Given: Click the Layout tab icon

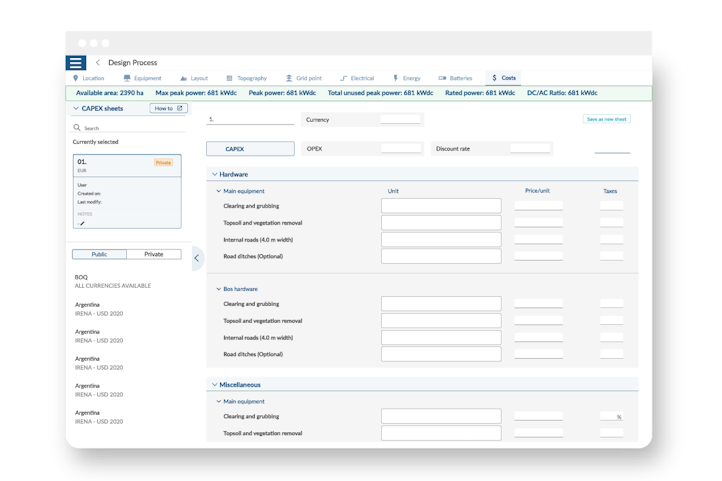Looking at the screenshot, I should 183,79.
